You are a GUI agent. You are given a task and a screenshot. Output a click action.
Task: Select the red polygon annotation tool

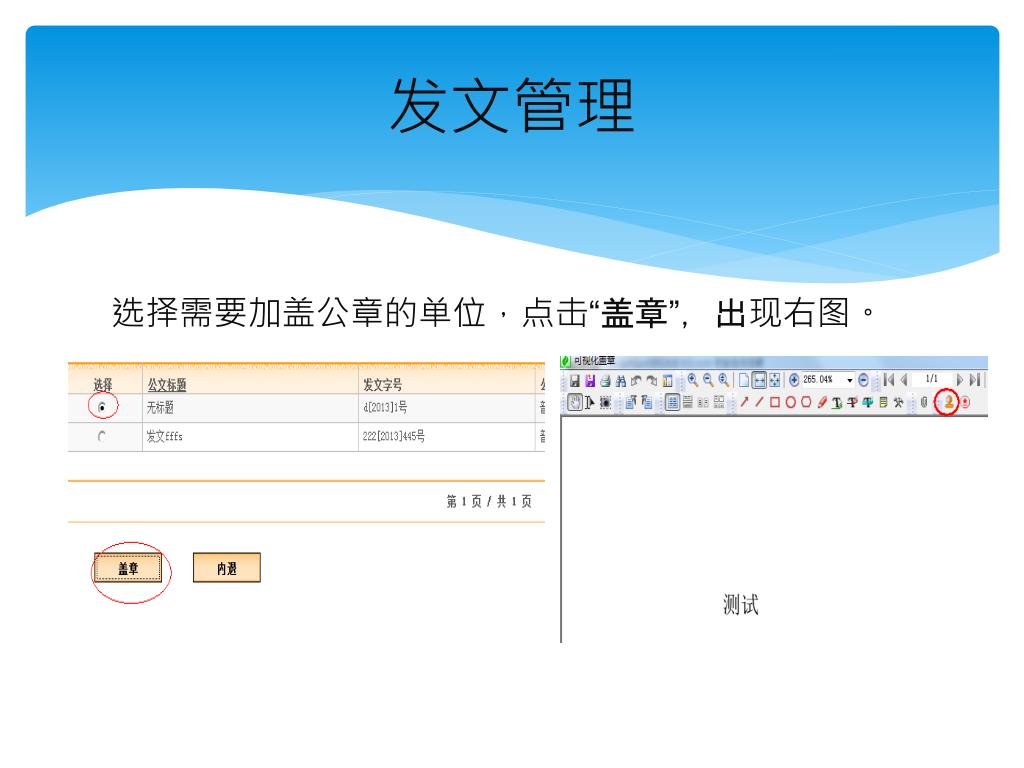click(x=806, y=402)
